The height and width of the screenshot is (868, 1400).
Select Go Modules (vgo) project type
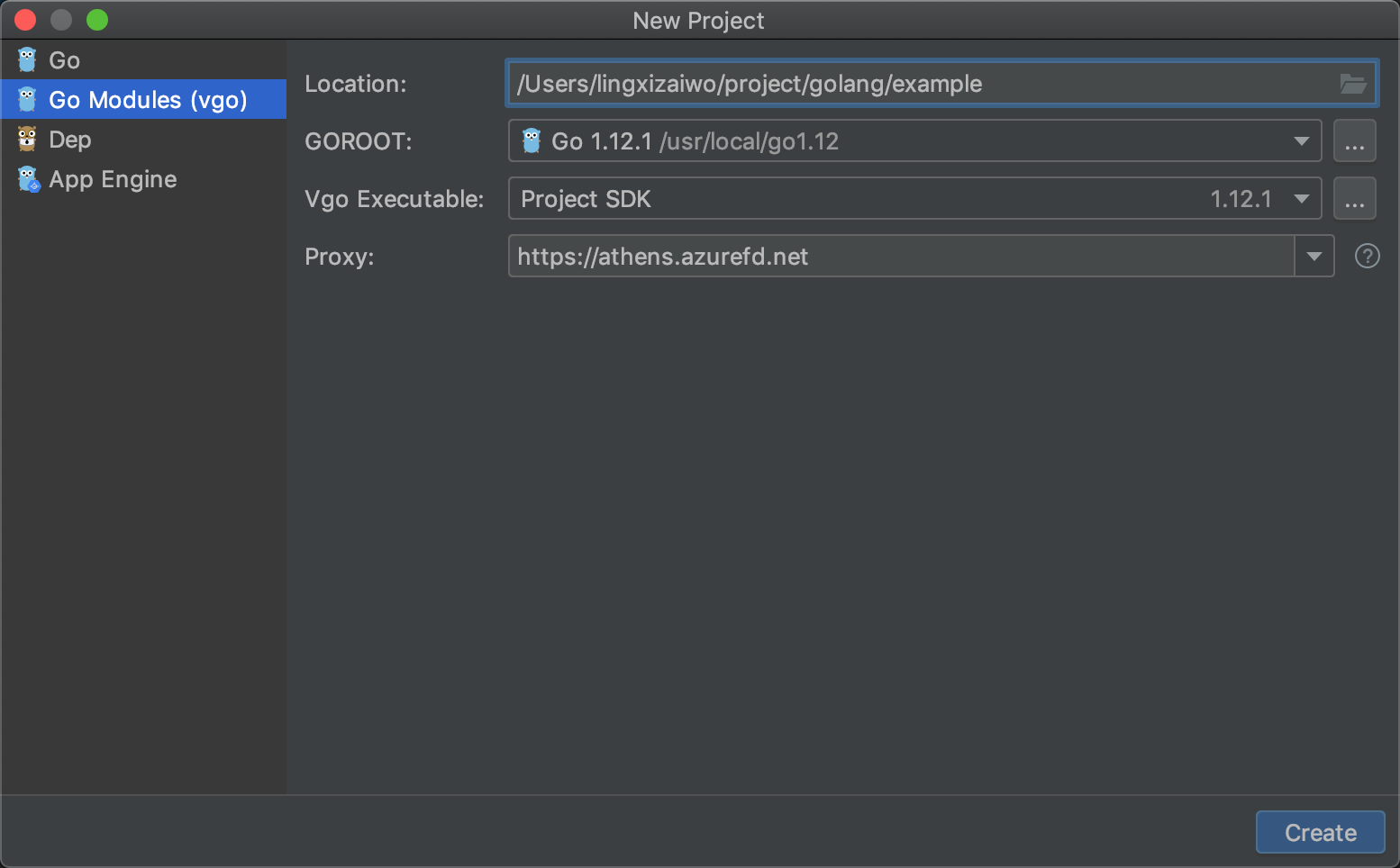(x=148, y=100)
